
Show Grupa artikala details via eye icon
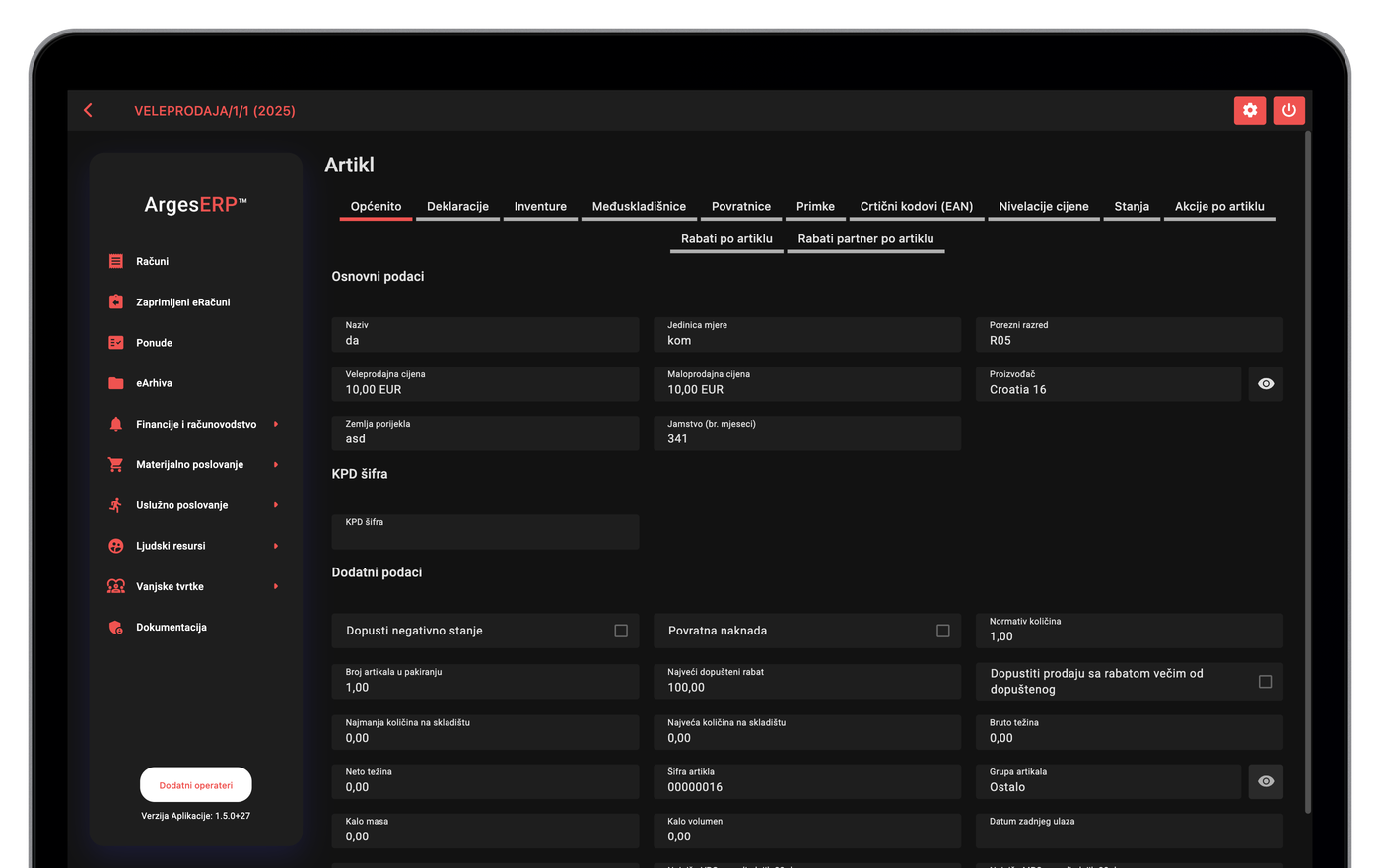(x=1266, y=781)
